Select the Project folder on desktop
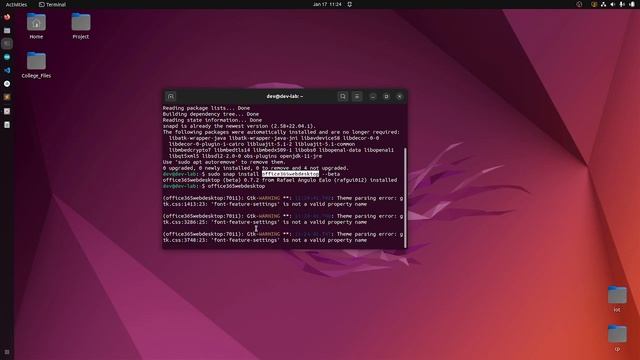 (x=81, y=26)
